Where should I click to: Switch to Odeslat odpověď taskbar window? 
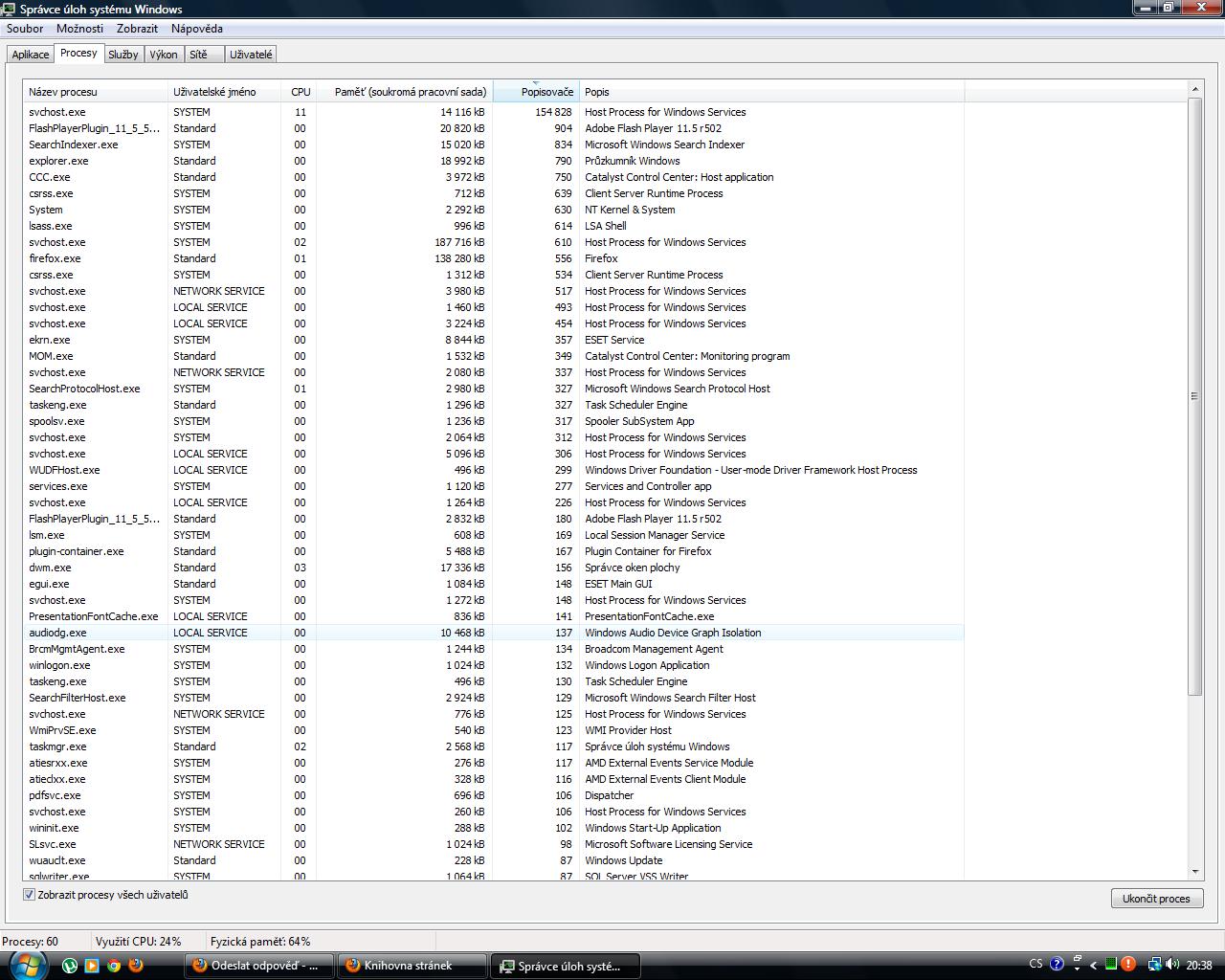260,966
